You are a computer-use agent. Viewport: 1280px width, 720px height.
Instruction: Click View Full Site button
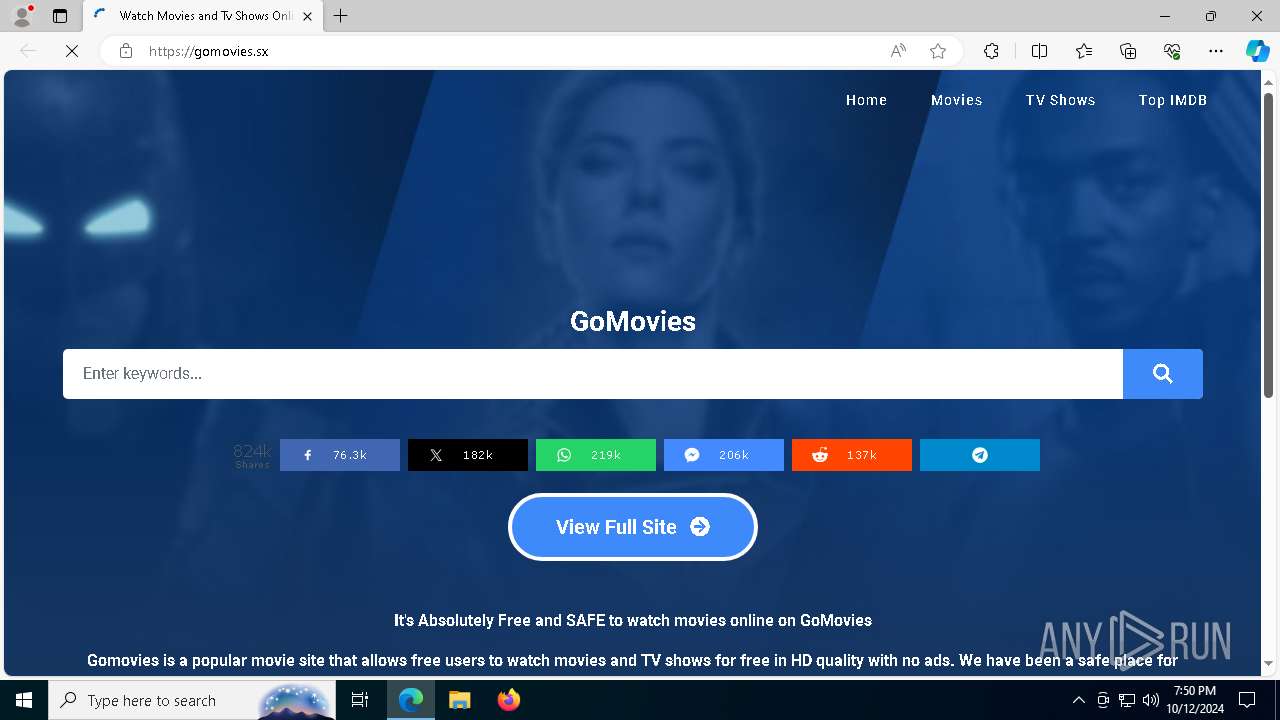point(633,527)
